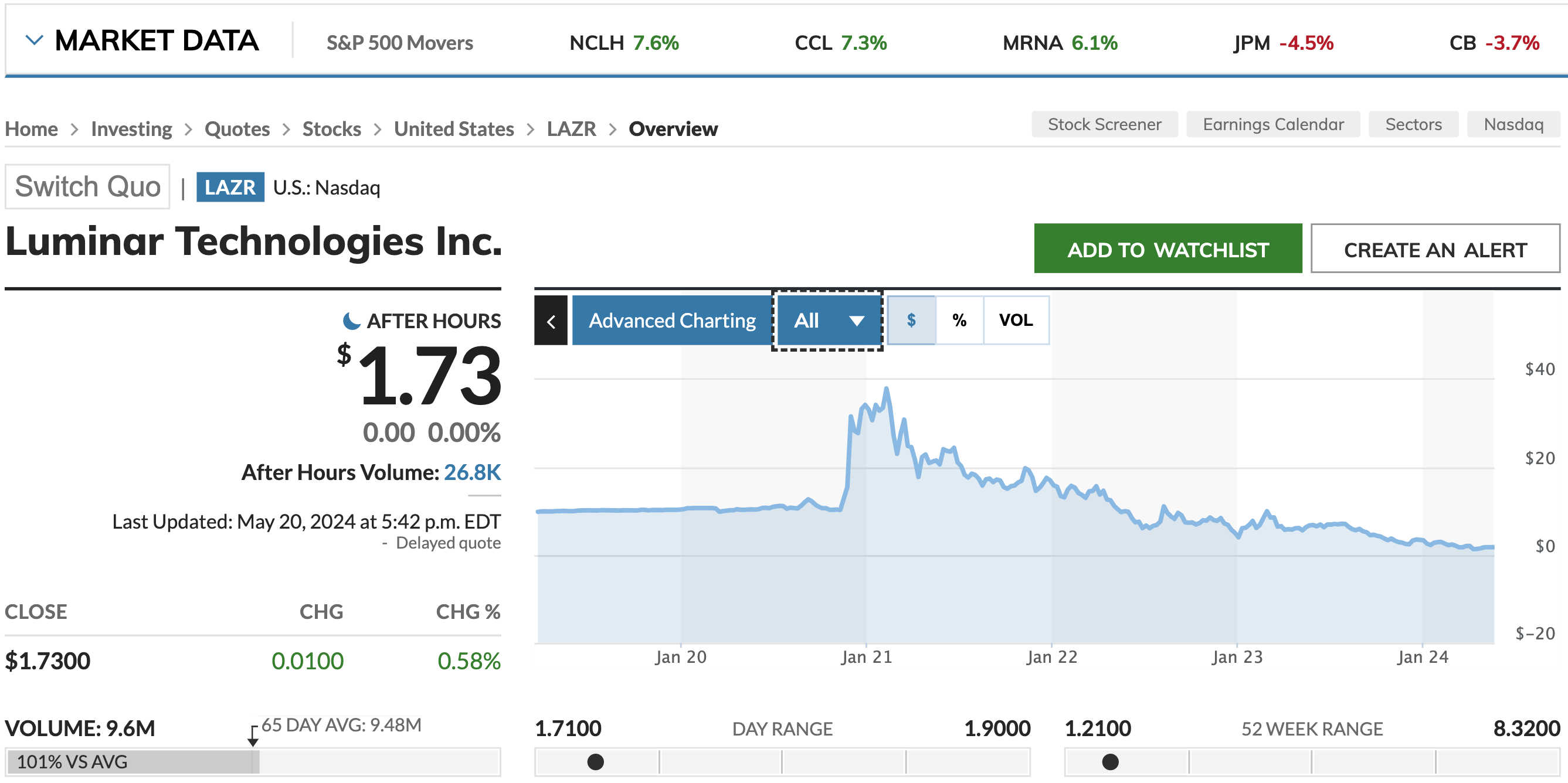Open the Switch Quote box
Screen dimensions: 1568x783
87,187
